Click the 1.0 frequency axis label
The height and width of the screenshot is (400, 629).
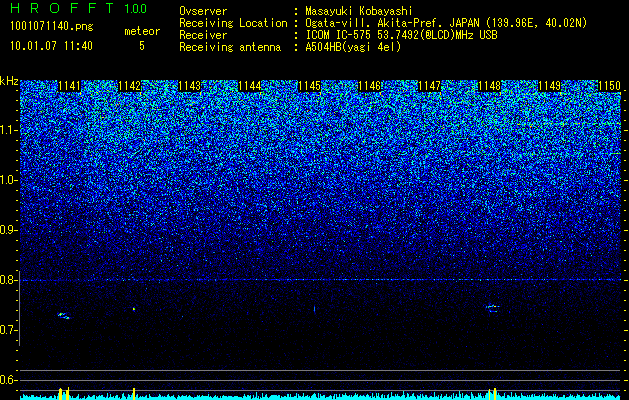[8, 181]
